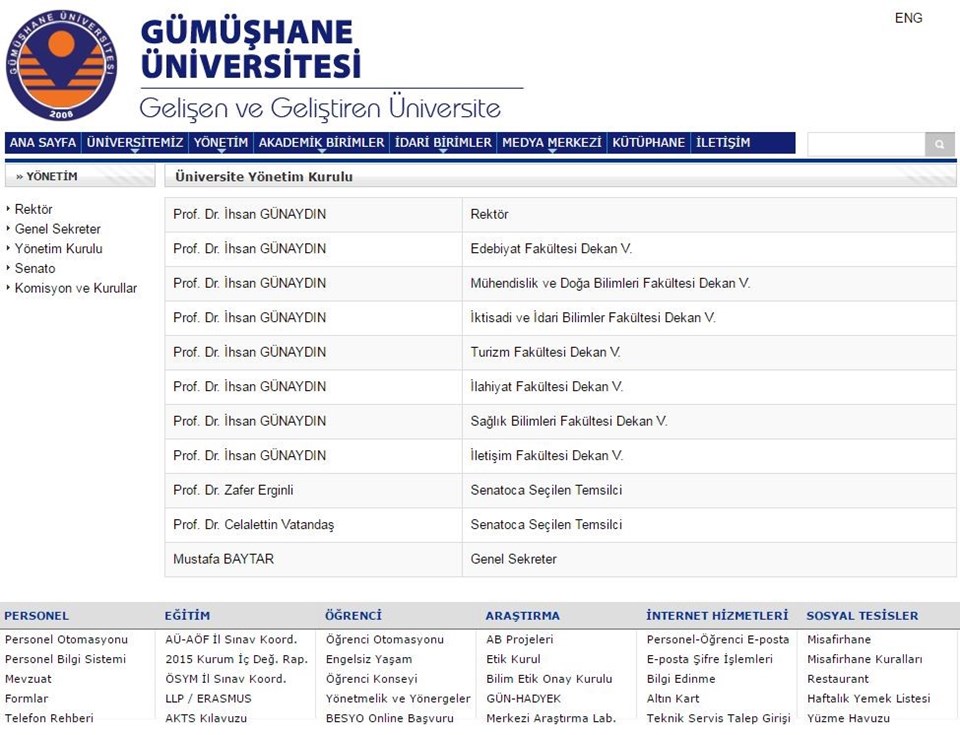Image resolution: width=960 pixels, height=735 pixels.
Task: Open Yüzme Havuzu link
Action: 849,718
